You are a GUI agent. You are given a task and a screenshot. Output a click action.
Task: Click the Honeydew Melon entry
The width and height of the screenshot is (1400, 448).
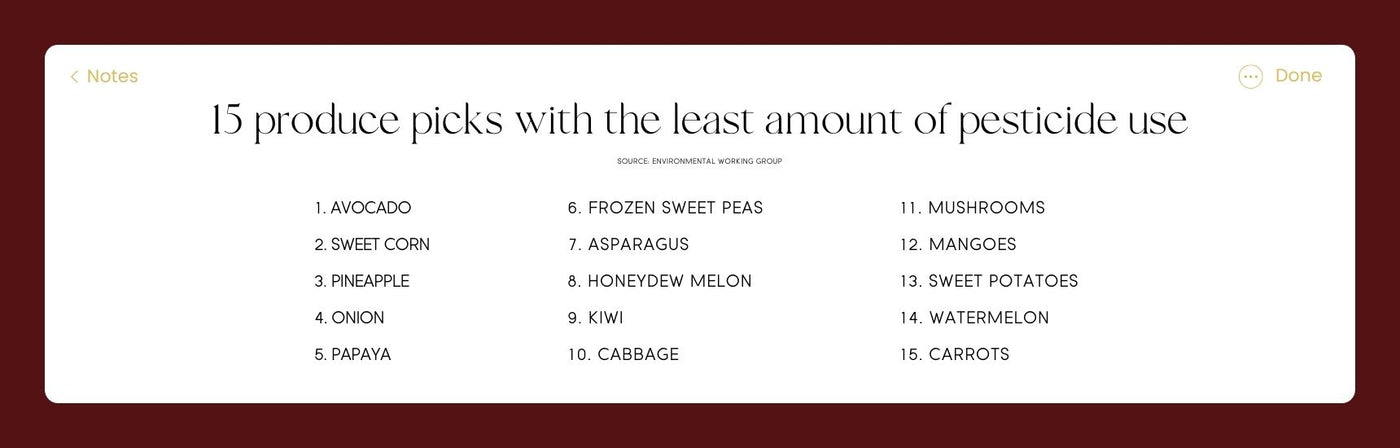point(659,281)
